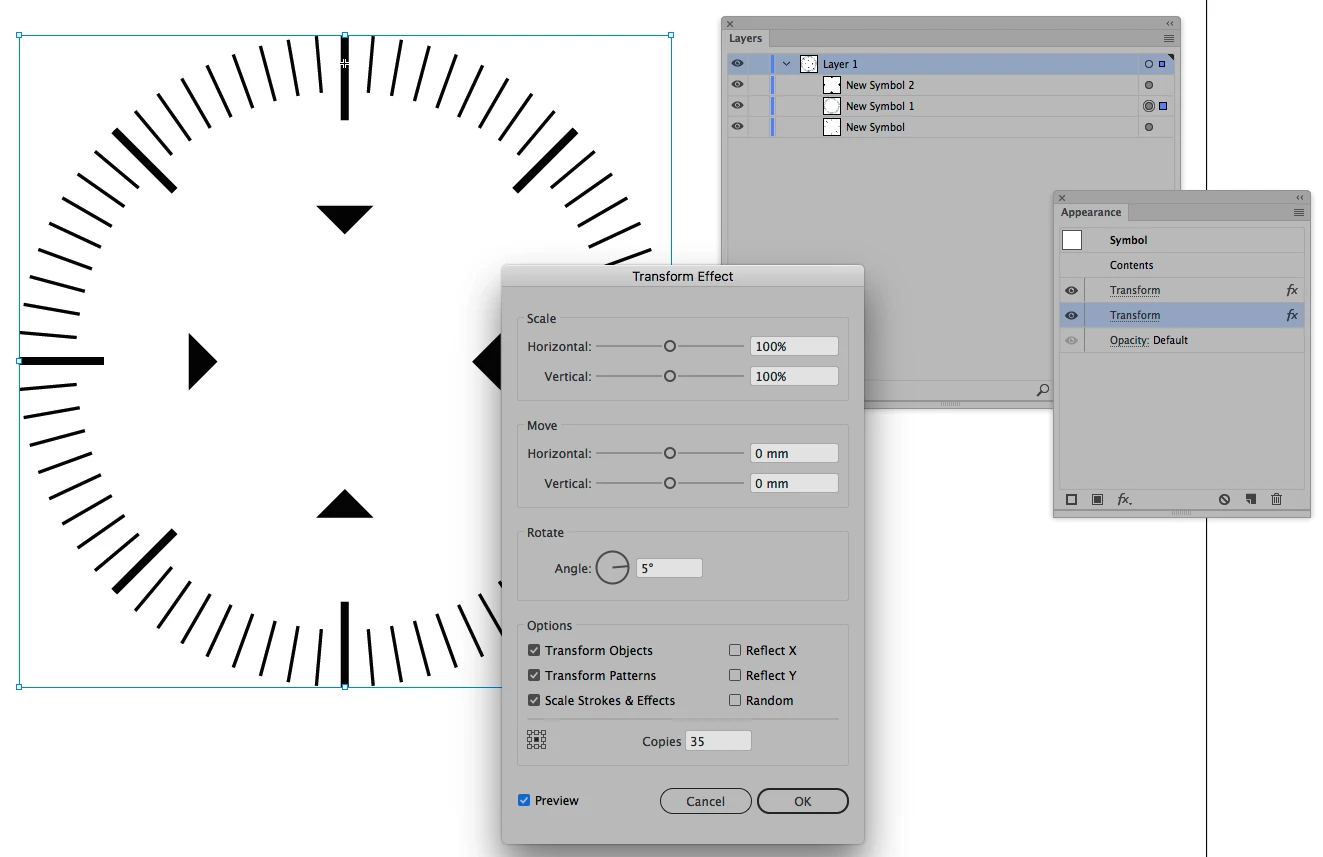Collapse Layer 1 with its chevron
Image resolution: width=1323 pixels, height=857 pixels.
(787, 64)
